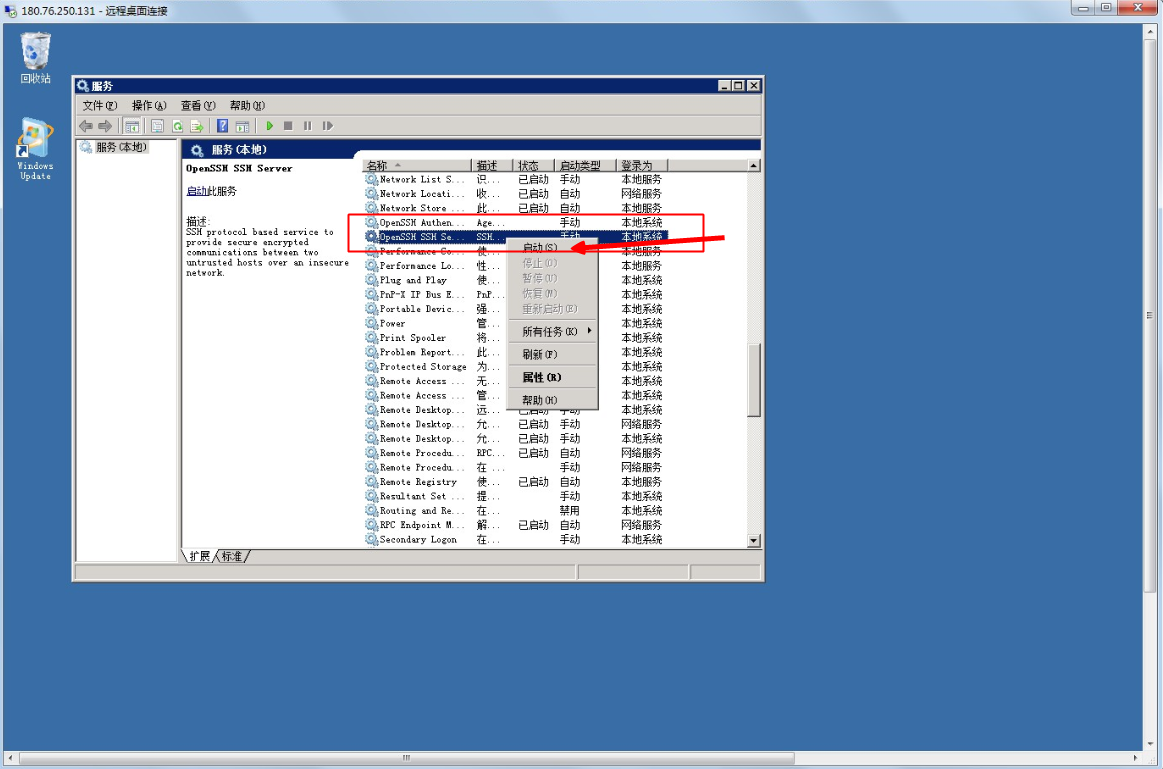Click the gear icon of Remote Registry row

pos(372,482)
